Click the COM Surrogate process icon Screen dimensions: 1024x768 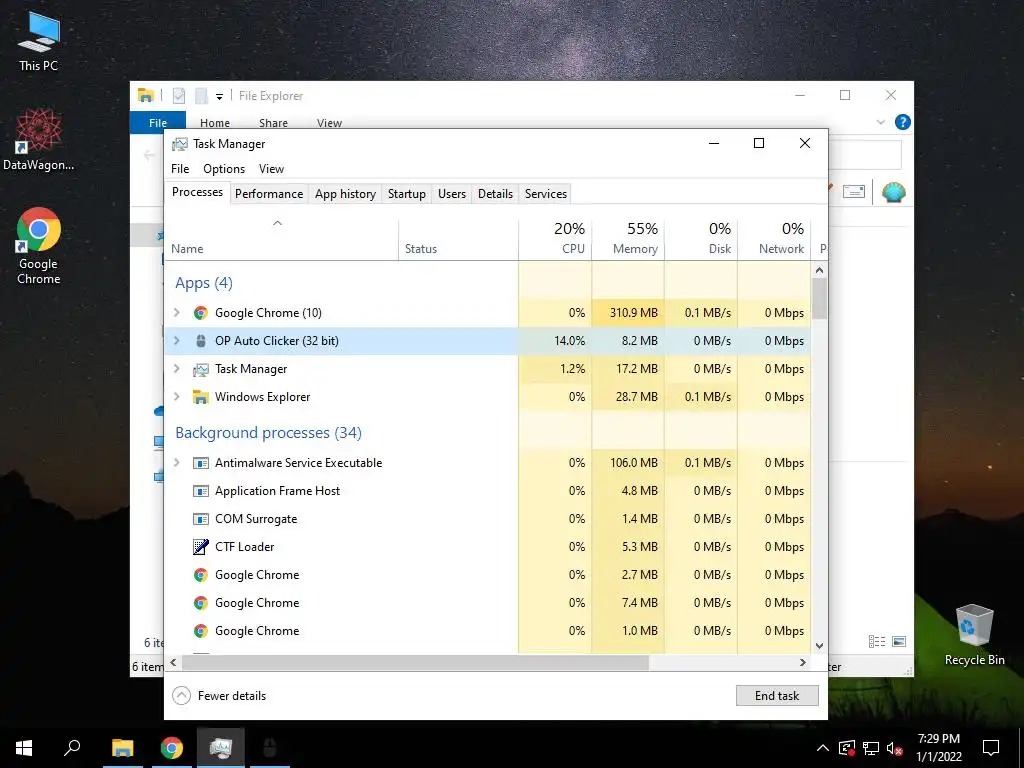(x=200, y=519)
